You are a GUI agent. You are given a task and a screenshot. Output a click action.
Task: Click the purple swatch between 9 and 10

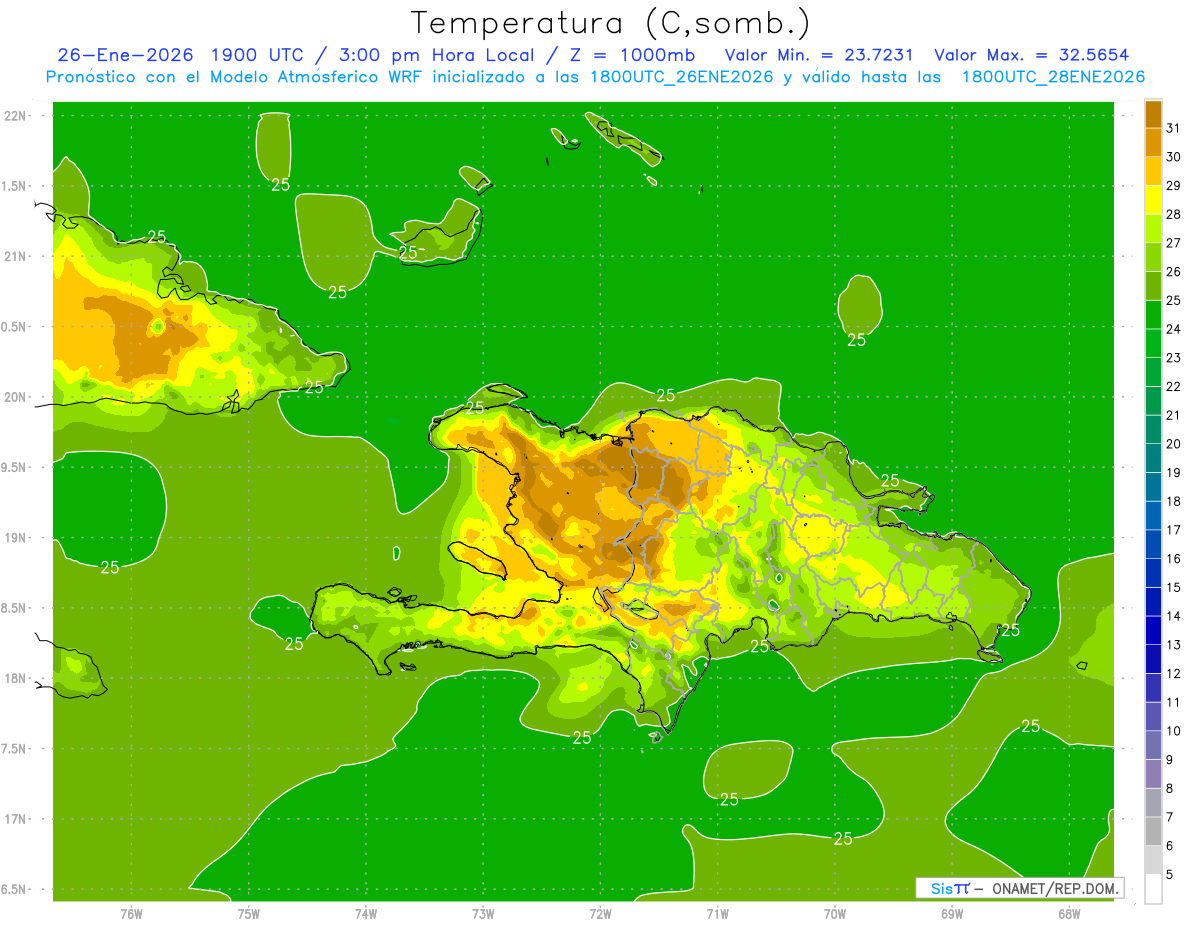1153,746
